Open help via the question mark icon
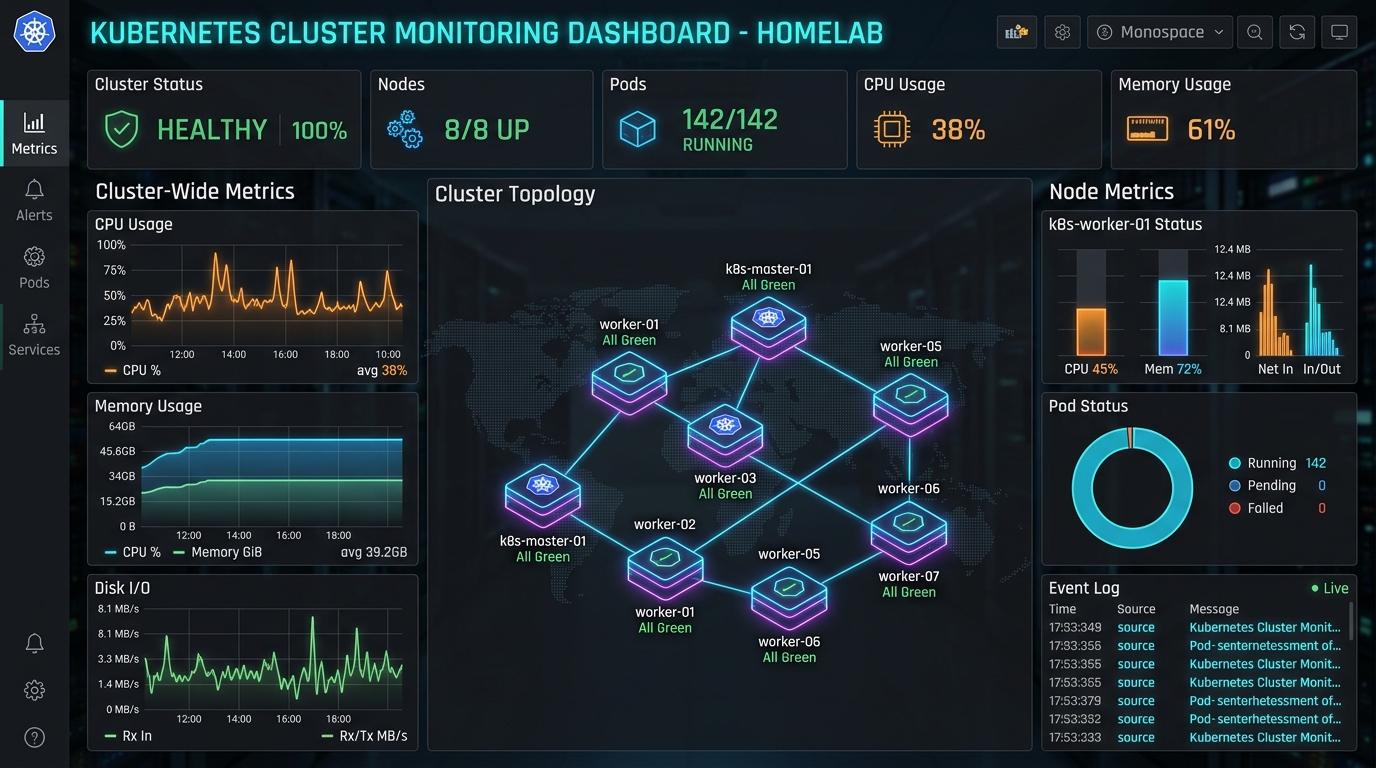Viewport: 1376px width, 768px height. 34,738
